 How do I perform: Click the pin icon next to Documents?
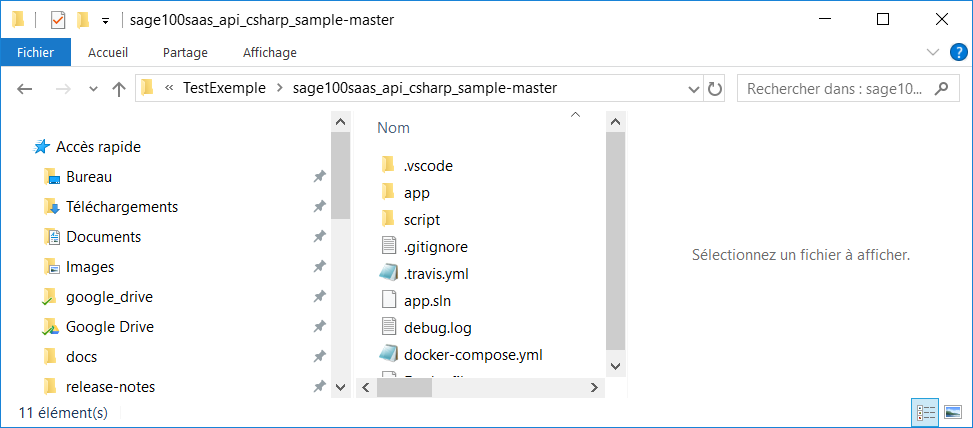click(x=319, y=238)
